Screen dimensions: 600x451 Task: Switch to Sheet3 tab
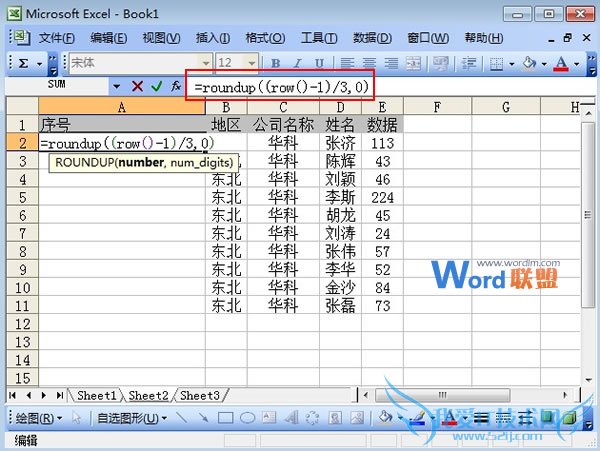200,395
